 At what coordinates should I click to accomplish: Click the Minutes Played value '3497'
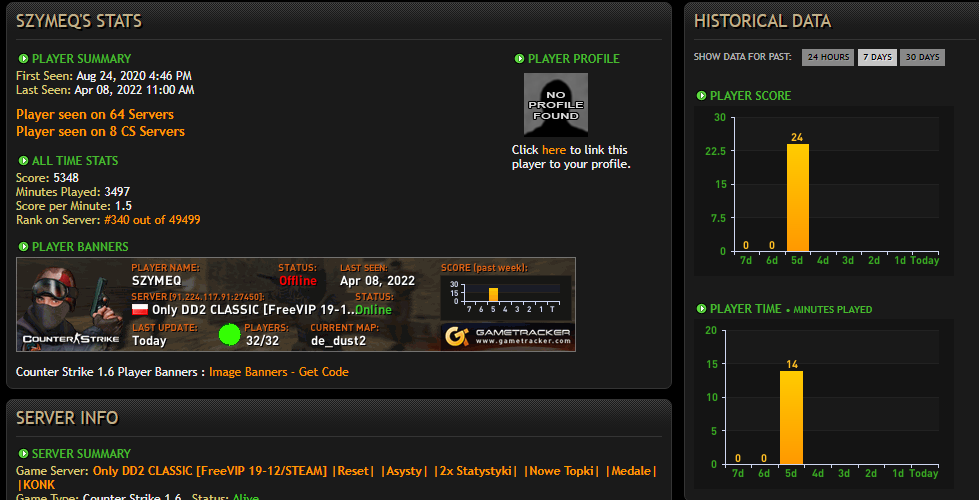(117, 192)
